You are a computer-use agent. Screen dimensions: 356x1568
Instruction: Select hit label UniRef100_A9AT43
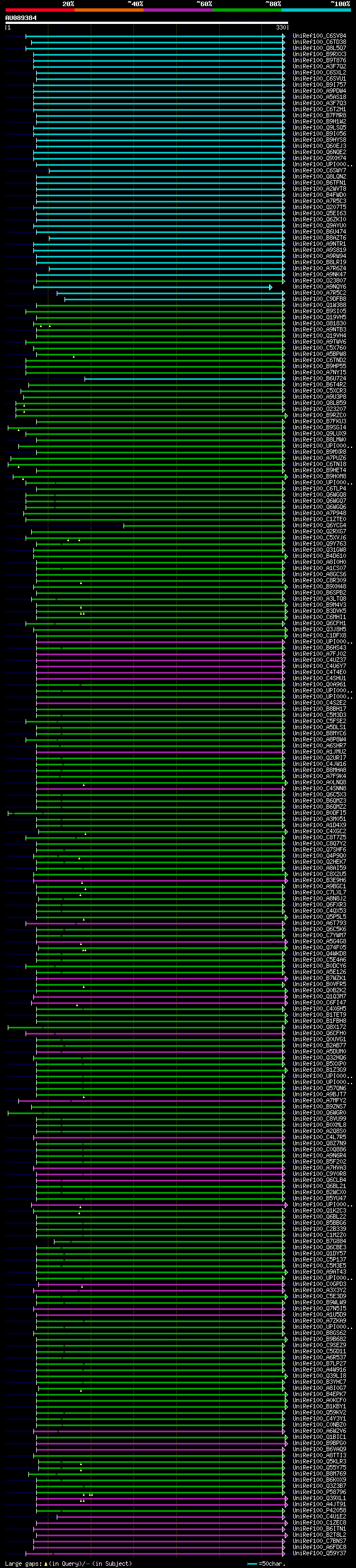(319, 1272)
